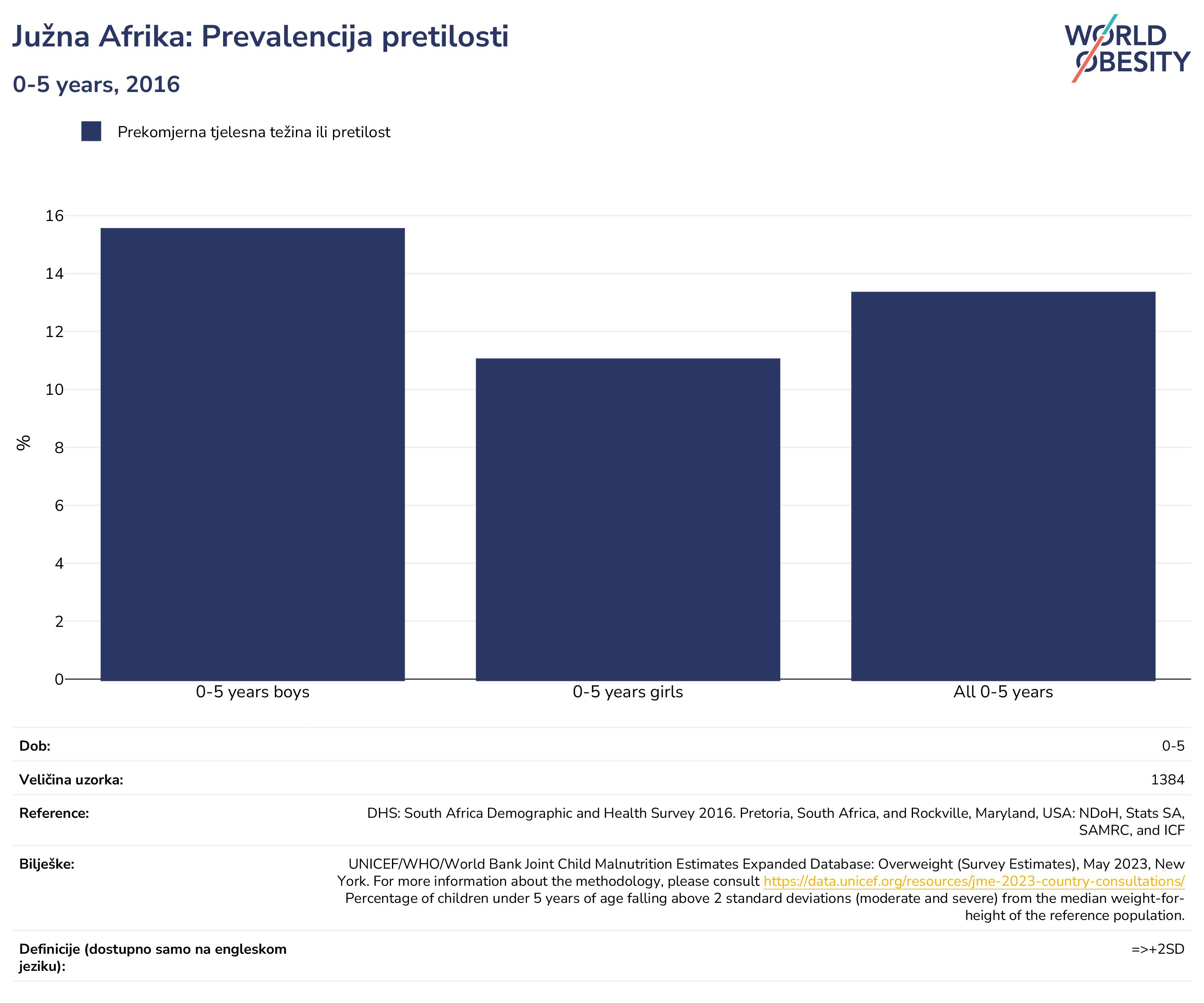Click the =>+2SD definition value

pos(1158,949)
